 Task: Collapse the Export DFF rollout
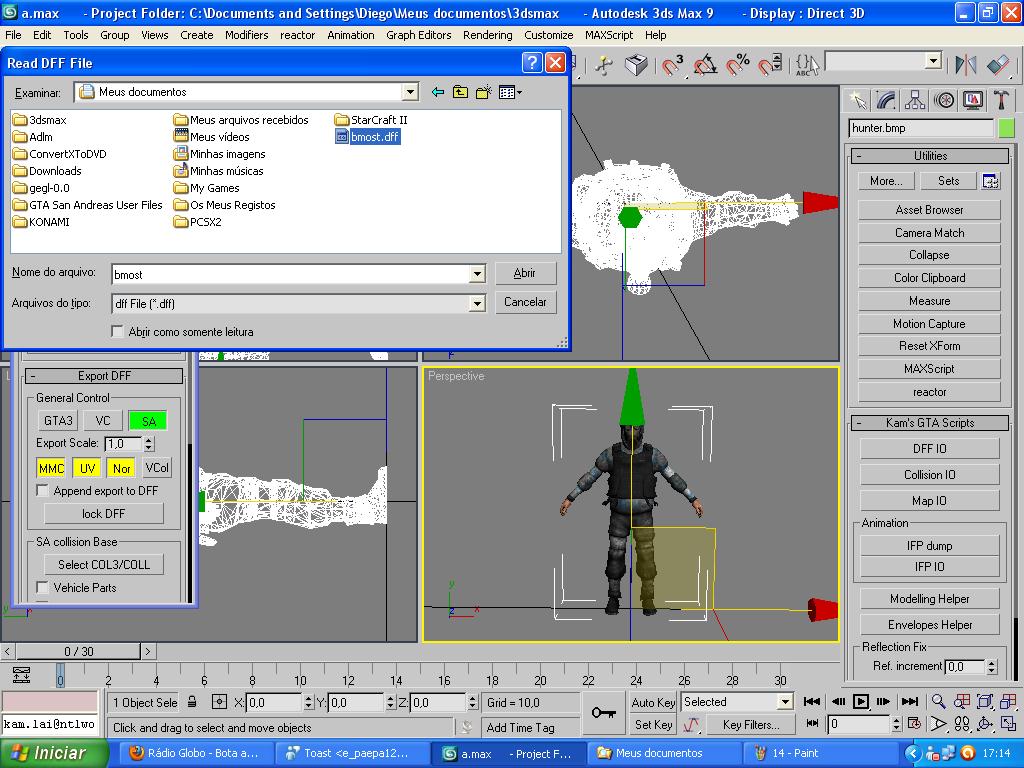pyautogui.click(x=104, y=376)
